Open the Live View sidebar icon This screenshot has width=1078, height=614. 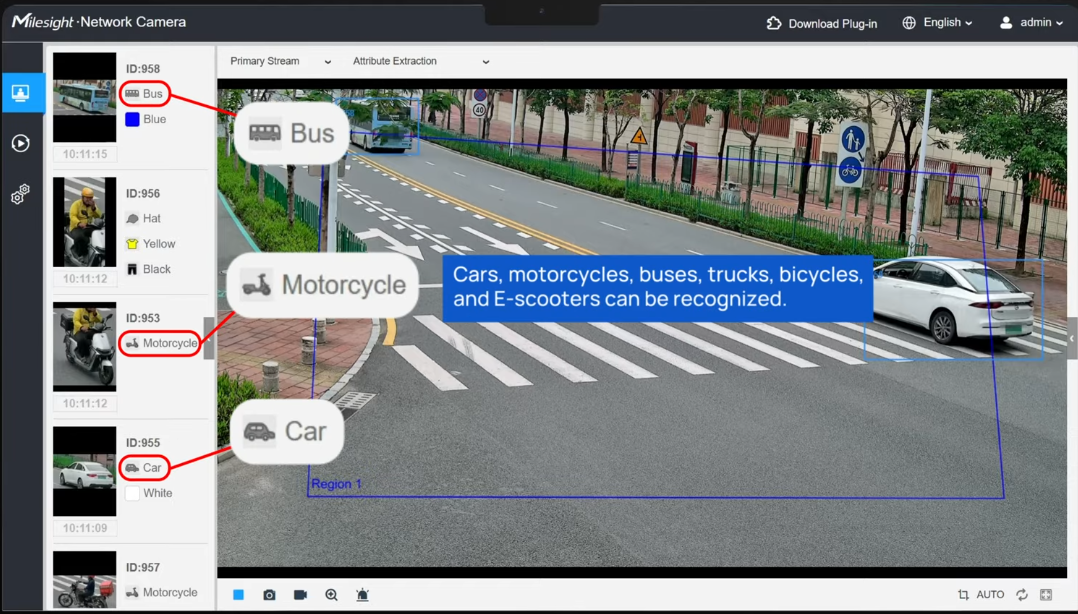pyautogui.click(x=21, y=93)
